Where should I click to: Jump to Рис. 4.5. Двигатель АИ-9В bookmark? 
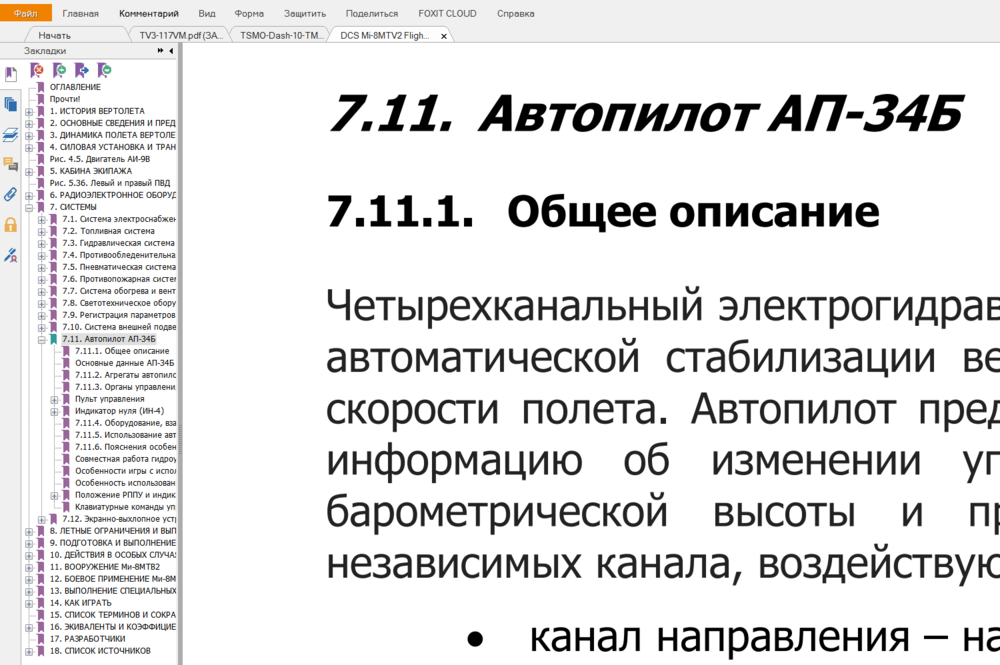coord(100,159)
